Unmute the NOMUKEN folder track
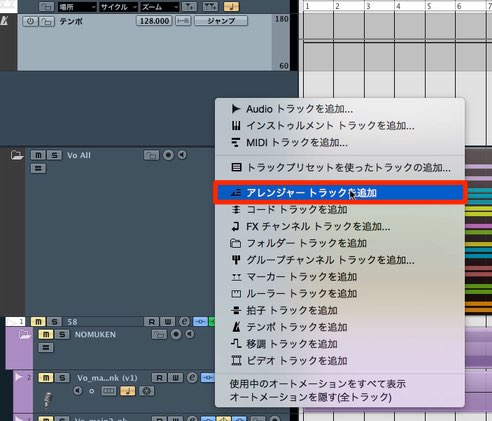This screenshot has width=492, height=421. (46, 334)
